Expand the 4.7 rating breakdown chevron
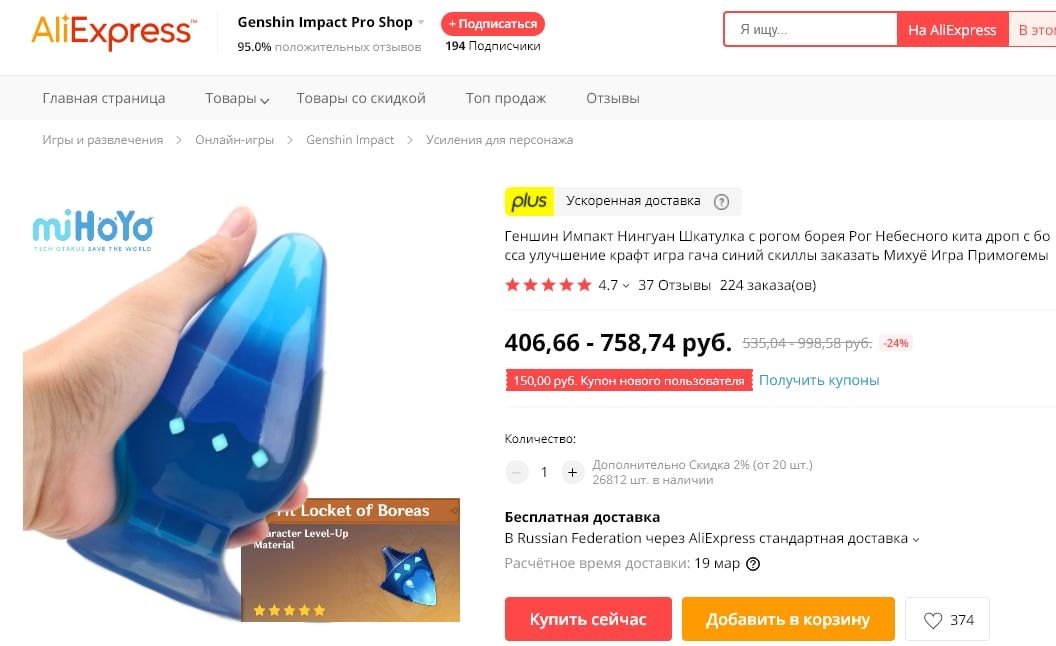This screenshot has width=1056, height=646. point(626,286)
